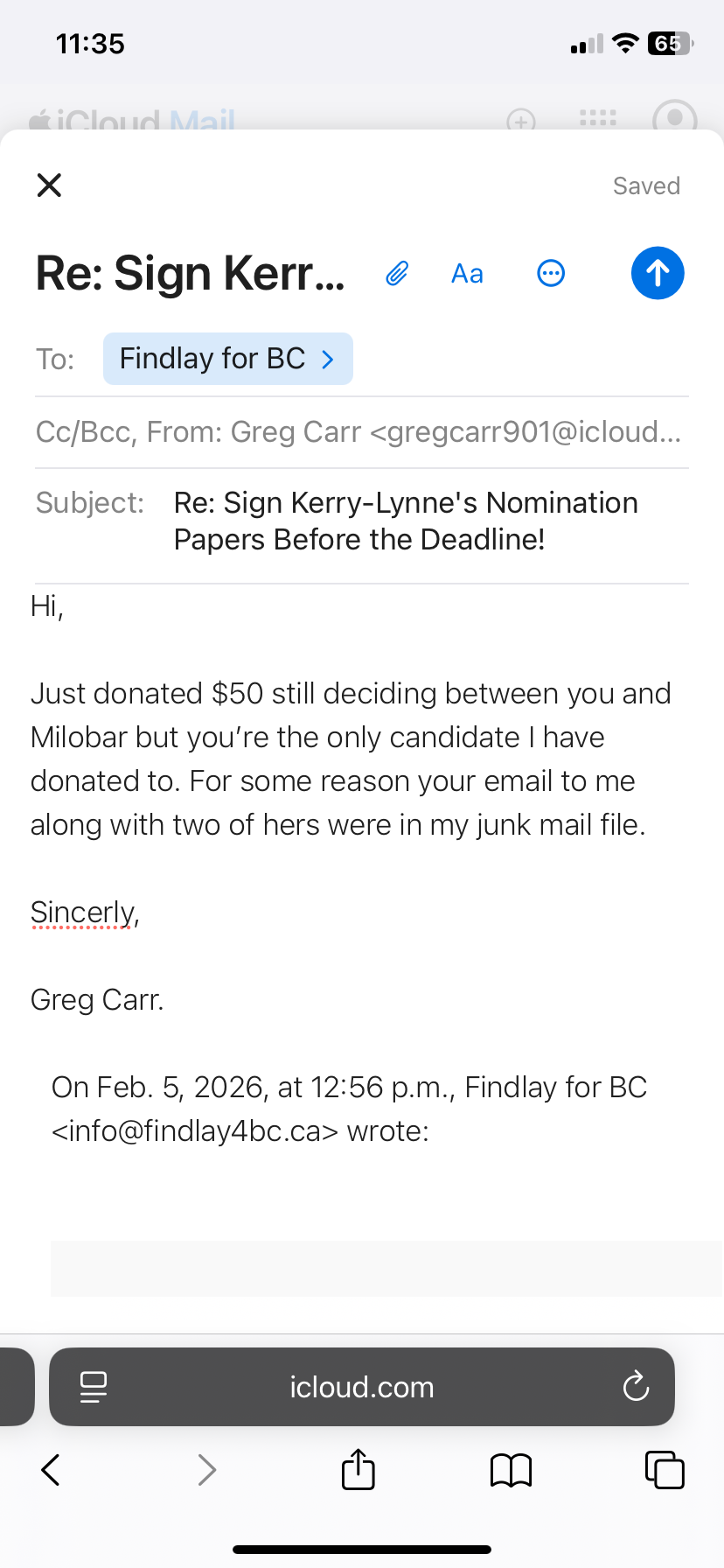The height and width of the screenshot is (1568, 724).
Task: Send the email with blue arrow button
Action: point(658,273)
